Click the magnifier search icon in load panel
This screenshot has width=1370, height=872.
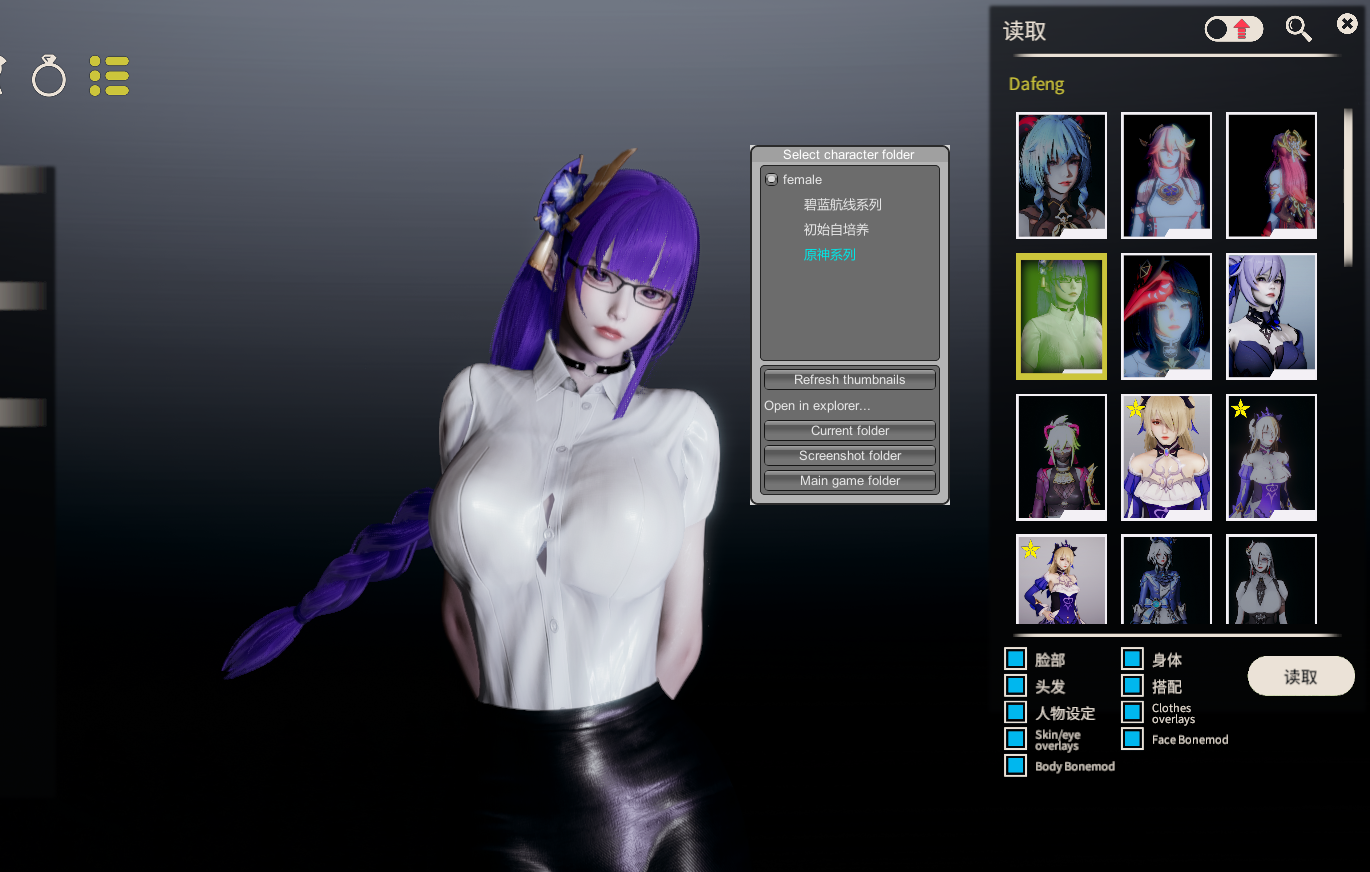(1298, 29)
